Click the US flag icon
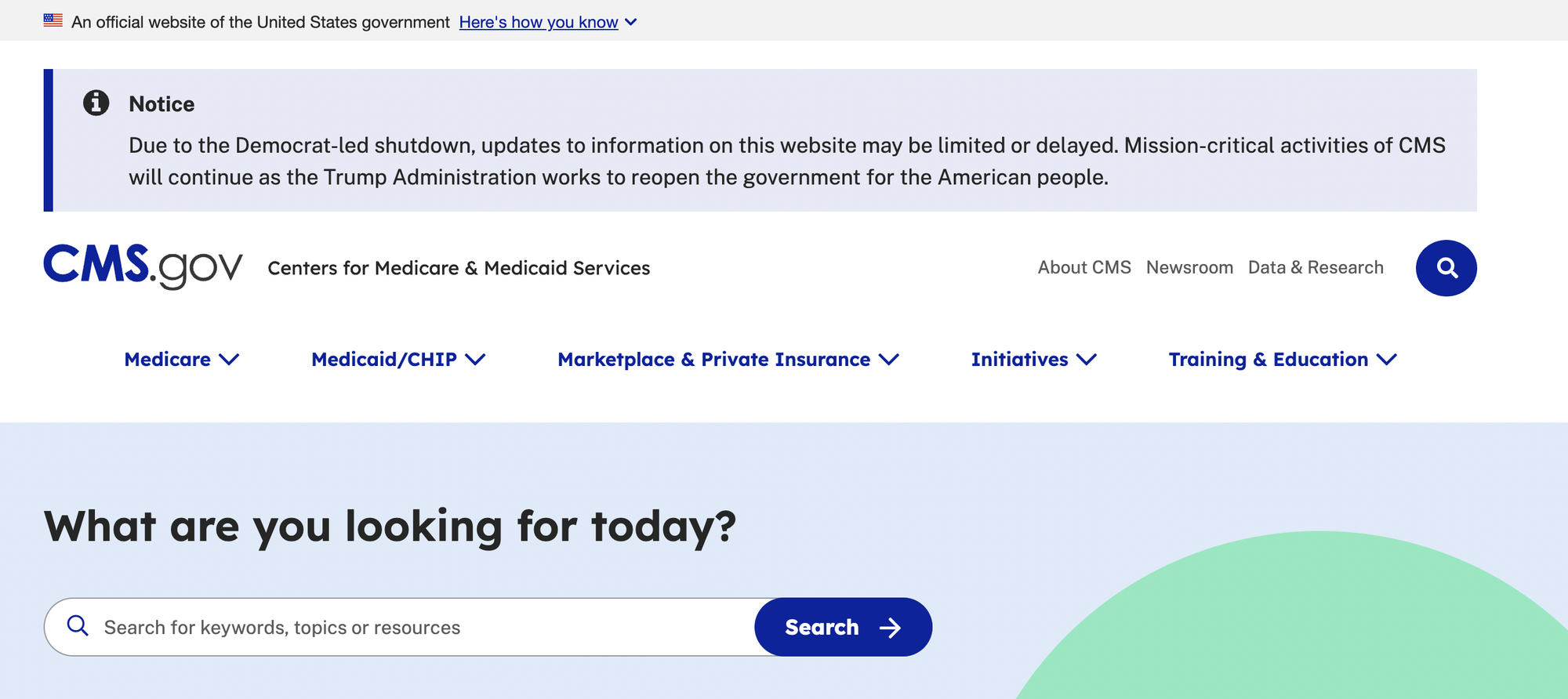This screenshot has width=1568, height=699. click(x=53, y=20)
